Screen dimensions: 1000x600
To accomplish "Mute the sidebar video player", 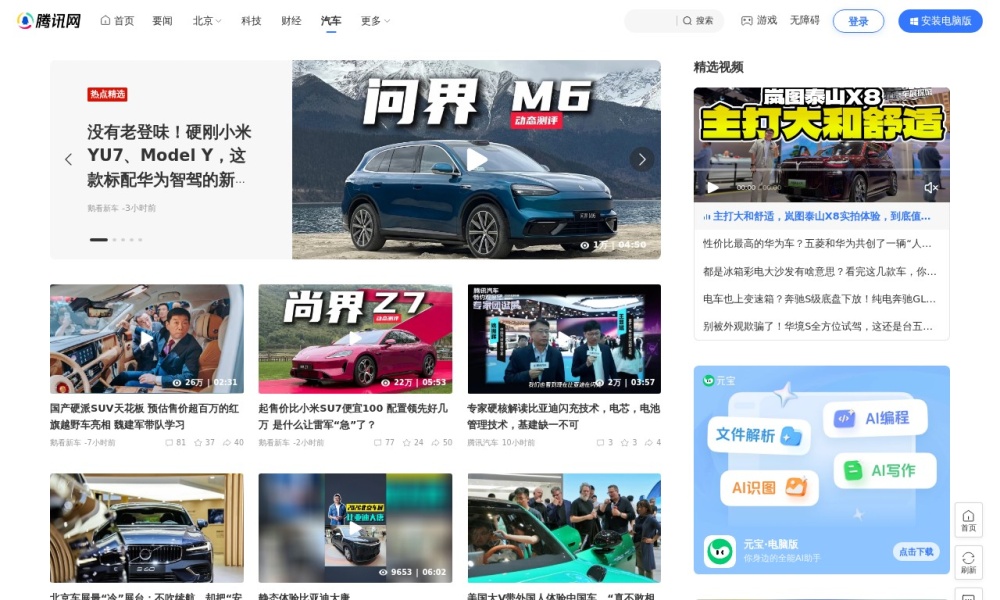I will (x=932, y=186).
